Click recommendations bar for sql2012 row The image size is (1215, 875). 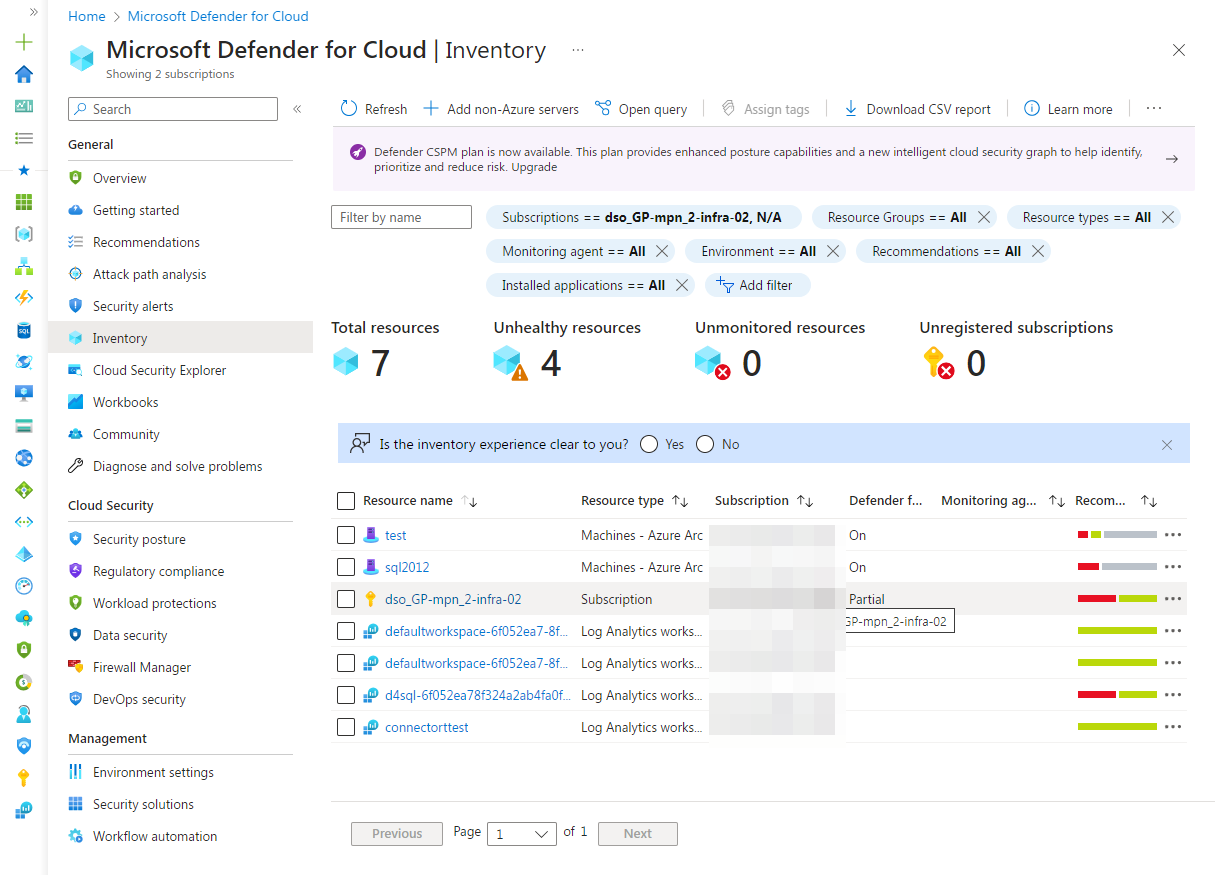click(x=1117, y=567)
